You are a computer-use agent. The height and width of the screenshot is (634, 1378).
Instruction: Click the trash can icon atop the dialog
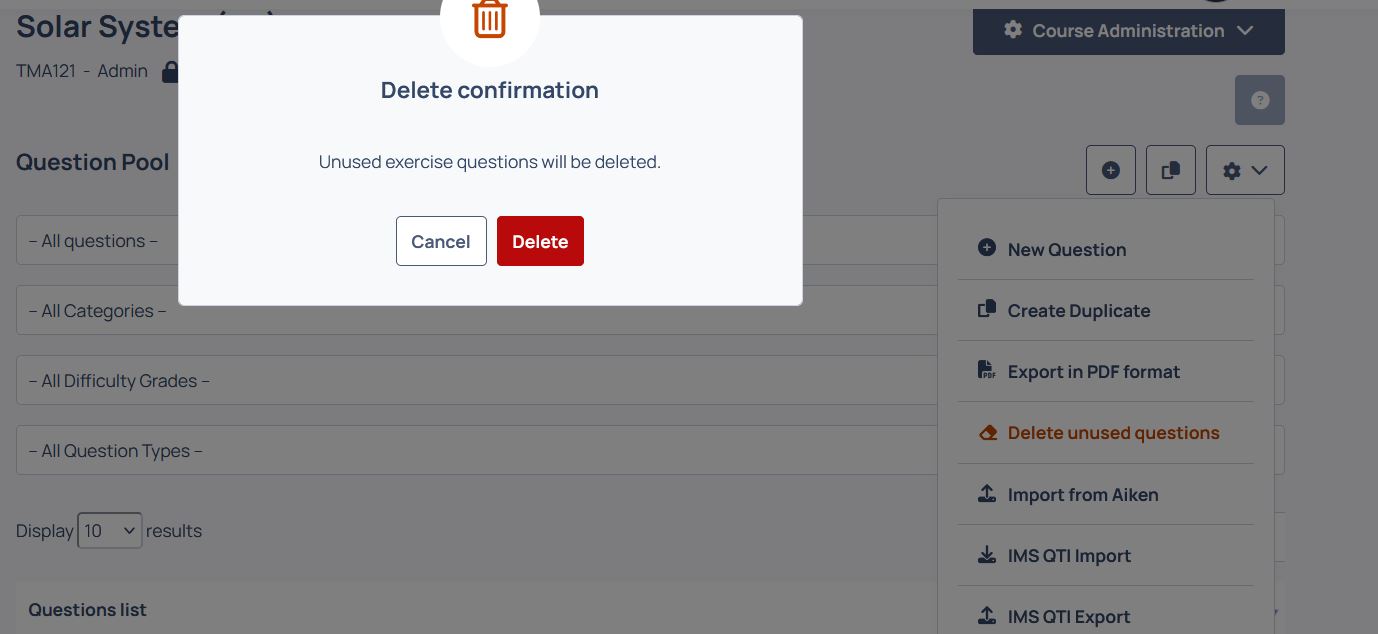point(490,19)
